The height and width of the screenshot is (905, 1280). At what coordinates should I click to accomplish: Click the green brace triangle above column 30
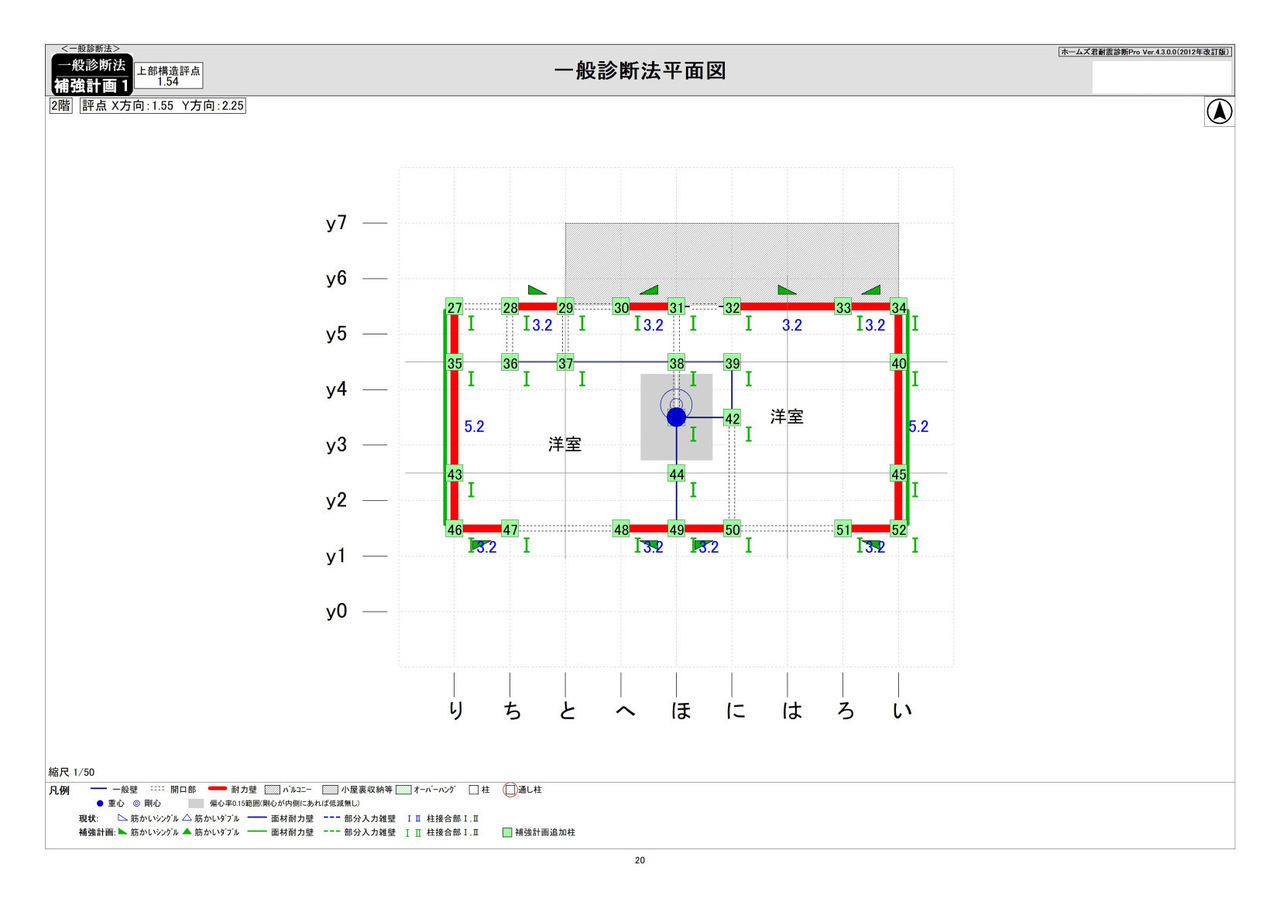pyautogui.click(x=649, y=290)
